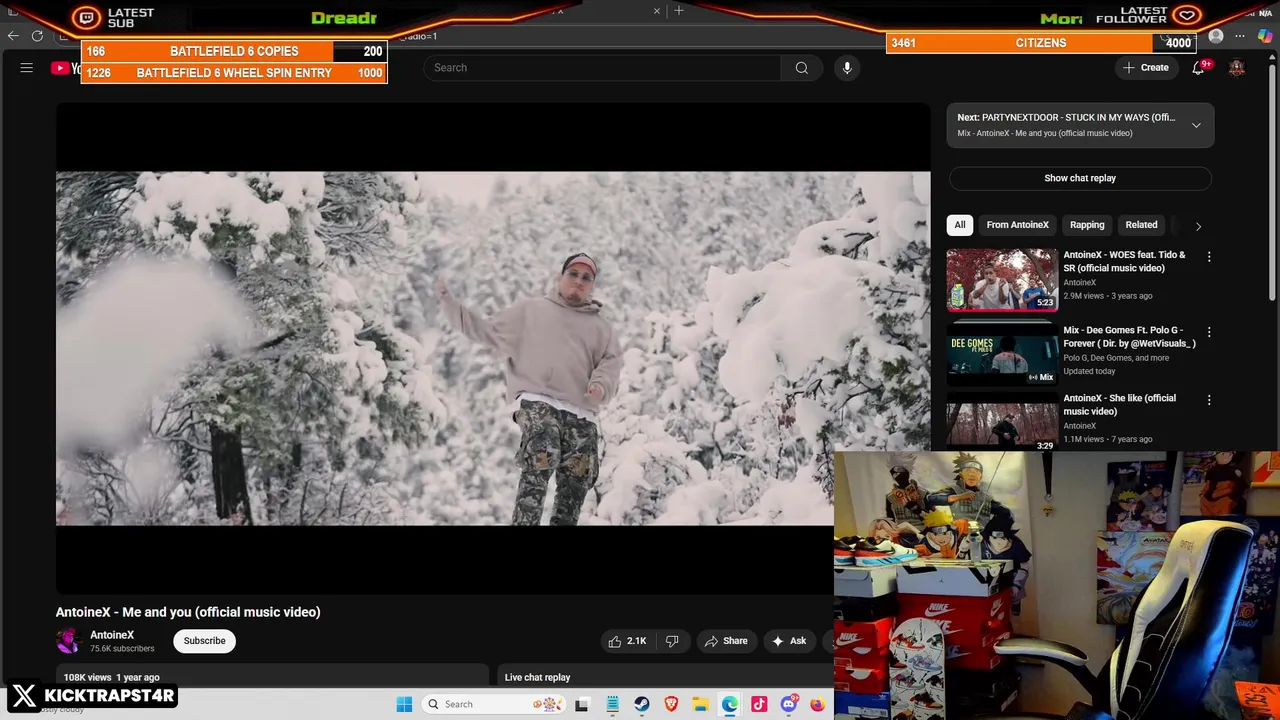
Task: Click the Ask button
Action: point(789,641)
